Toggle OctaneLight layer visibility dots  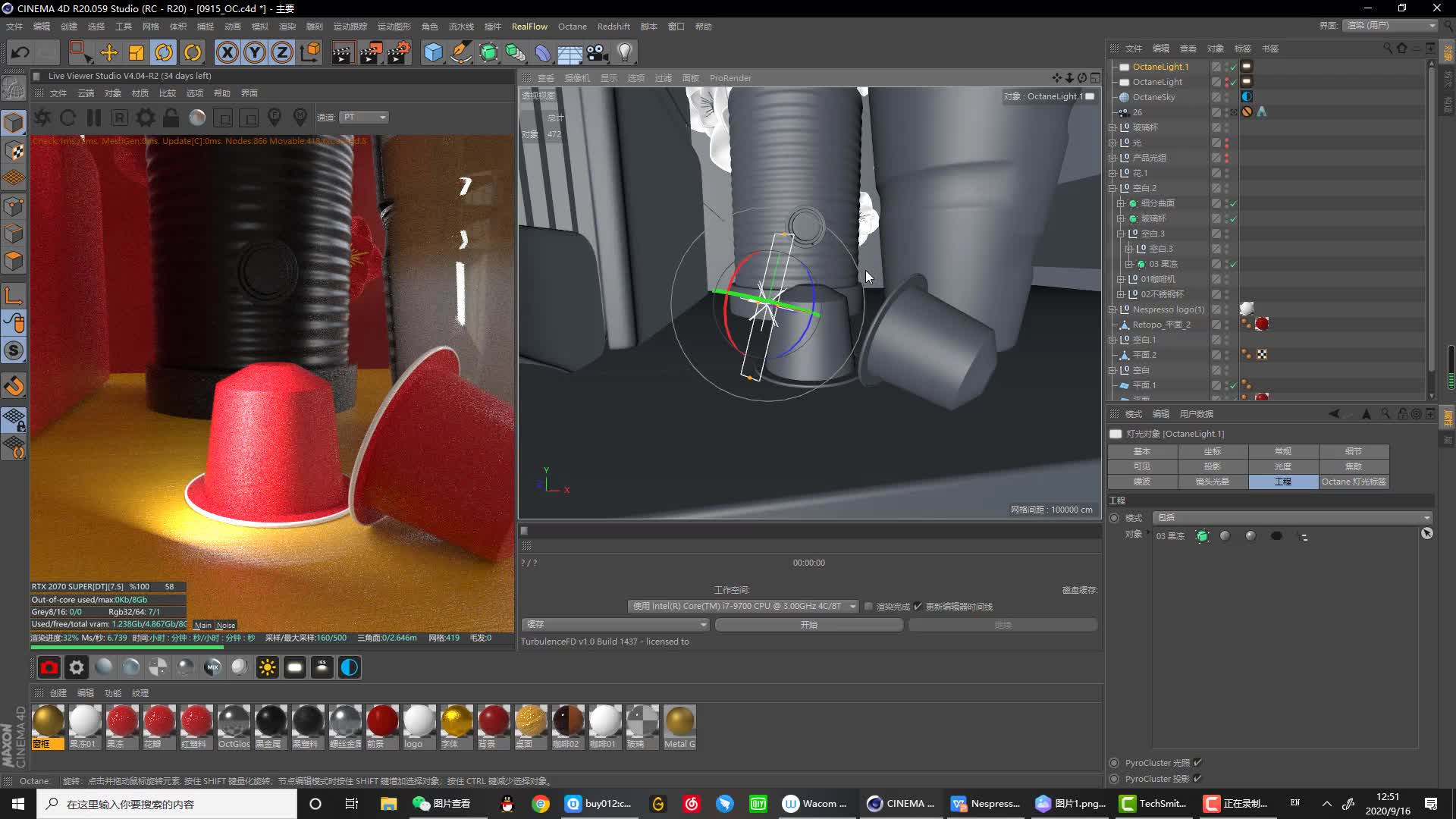point(1227,82)
